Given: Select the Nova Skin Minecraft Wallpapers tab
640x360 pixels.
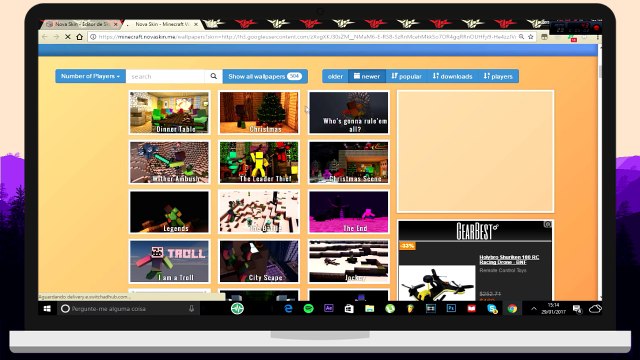Looking at the screenshot, I should click(161, 24).
